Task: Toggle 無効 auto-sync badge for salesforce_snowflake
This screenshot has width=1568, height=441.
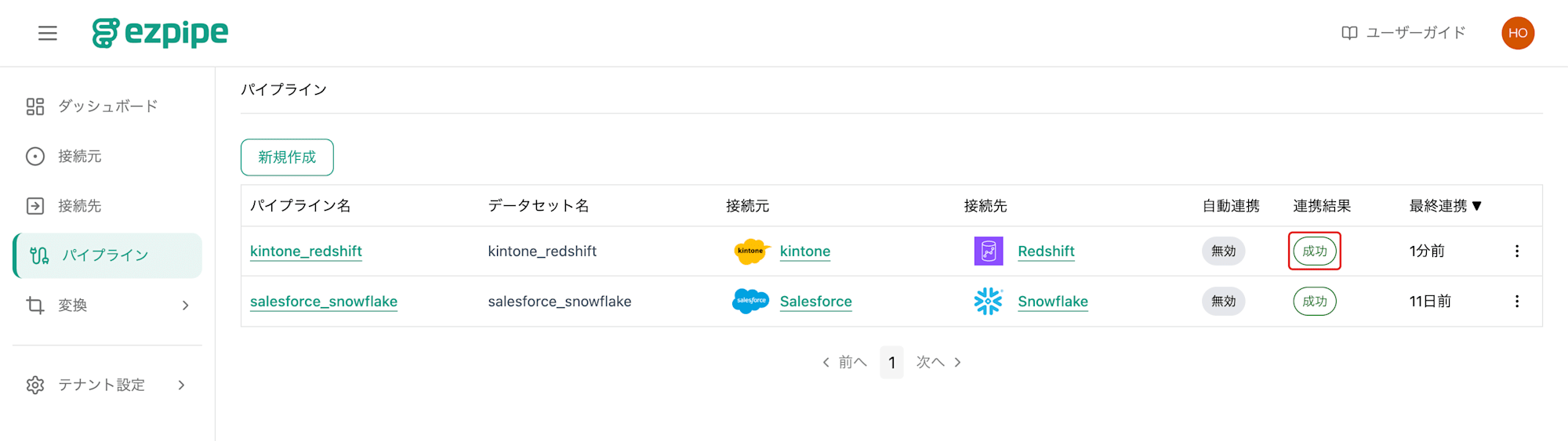Action: point(1223,302)
